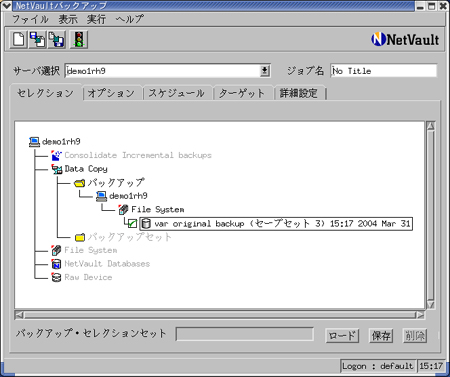The width and height of the screenshot is (450, 377).
Task: Click the new blank document toolbar icon
Action: click(x=18, y=39)
